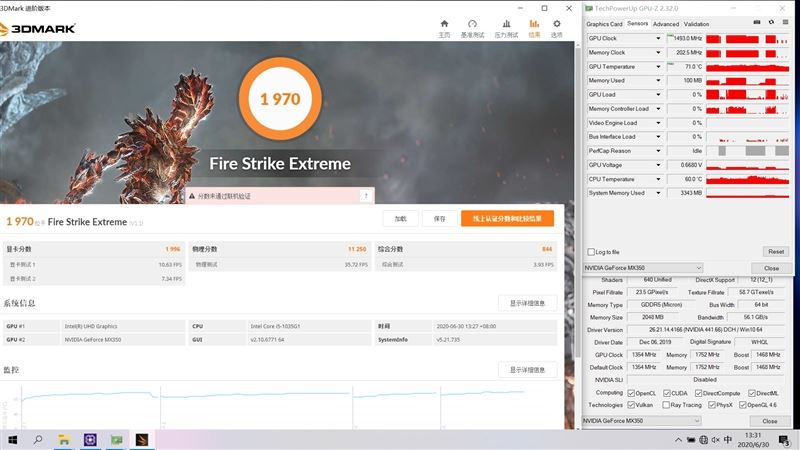800x450 pixels.
Task: Toggle the Vulkan checkbox
Action: click(x=631, y=405)
